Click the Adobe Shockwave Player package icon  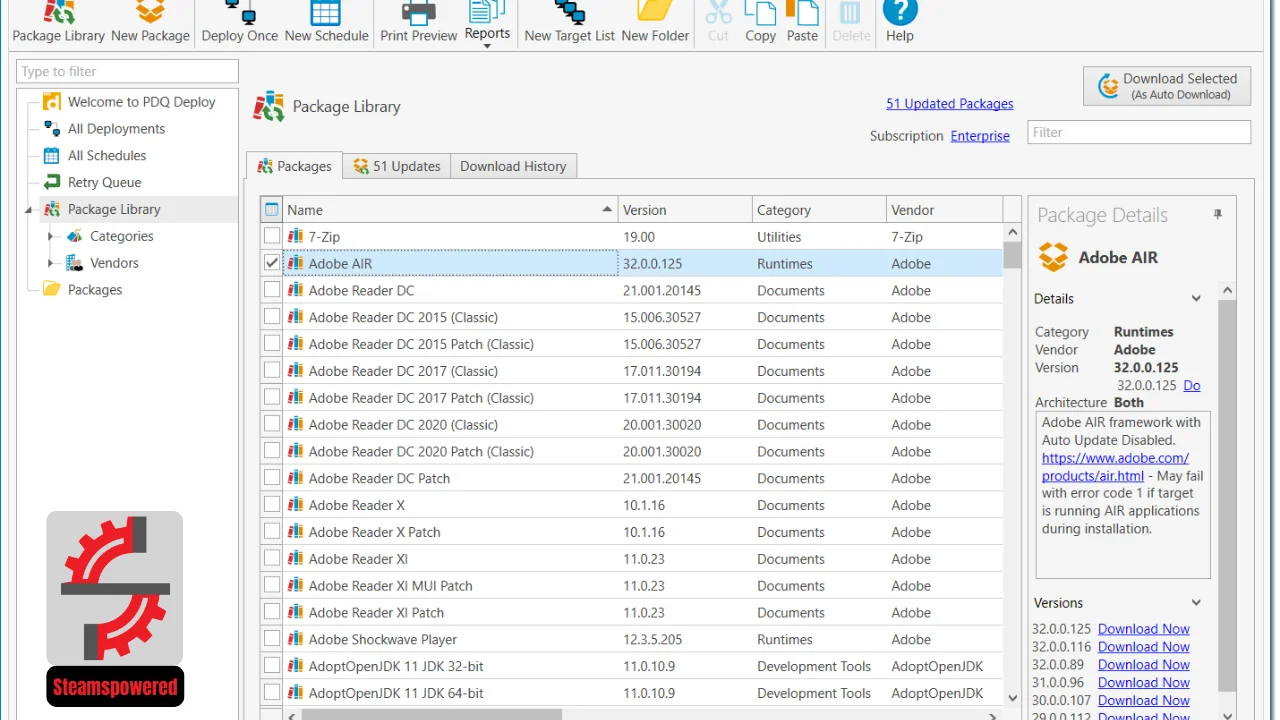pos(295,639)
